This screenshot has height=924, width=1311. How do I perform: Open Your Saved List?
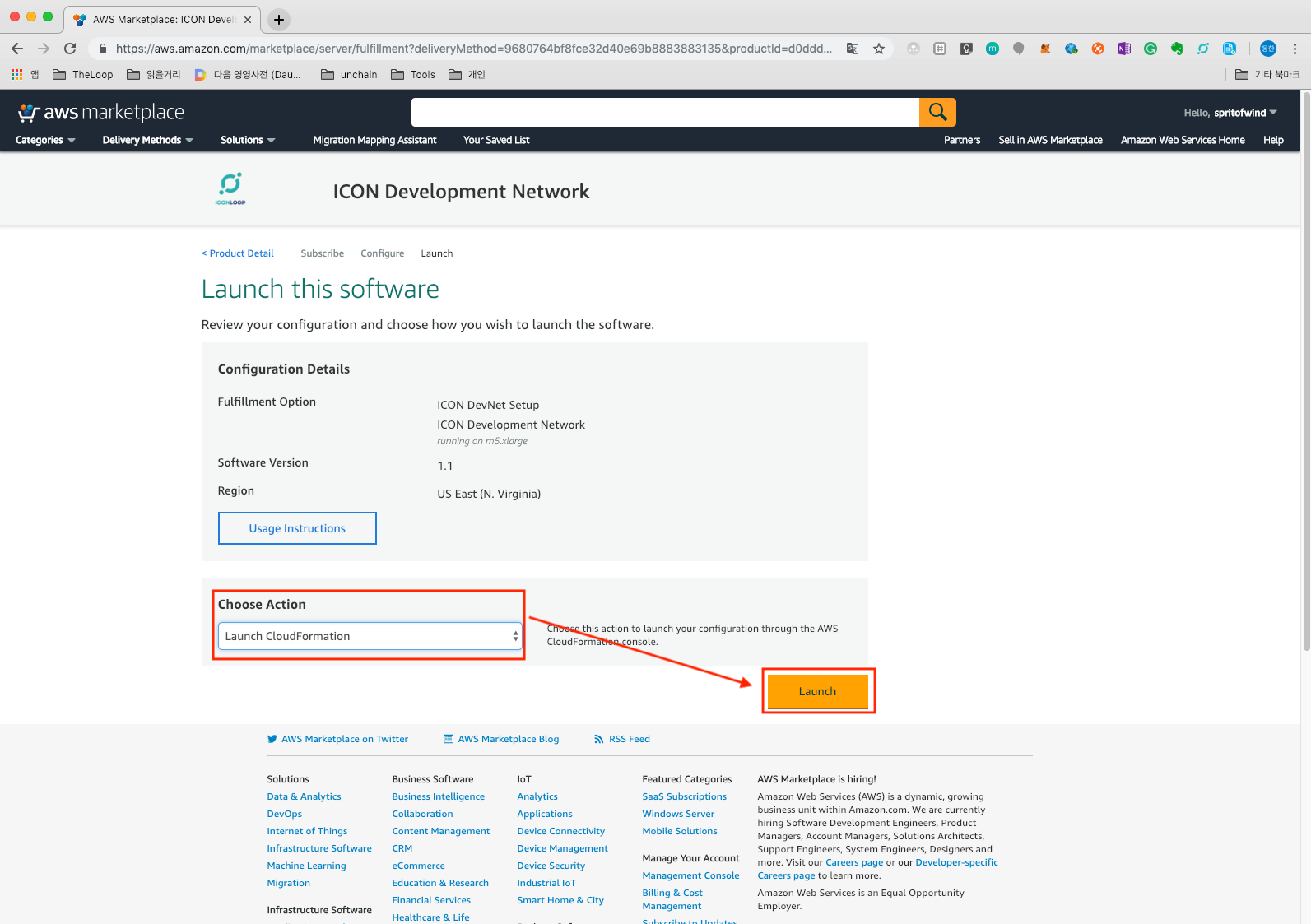(496, 140)
